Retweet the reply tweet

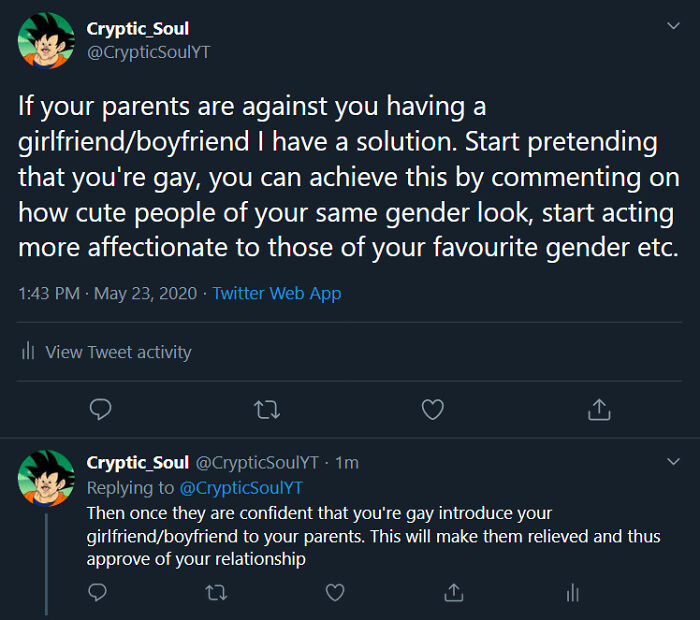coord(216,593)
